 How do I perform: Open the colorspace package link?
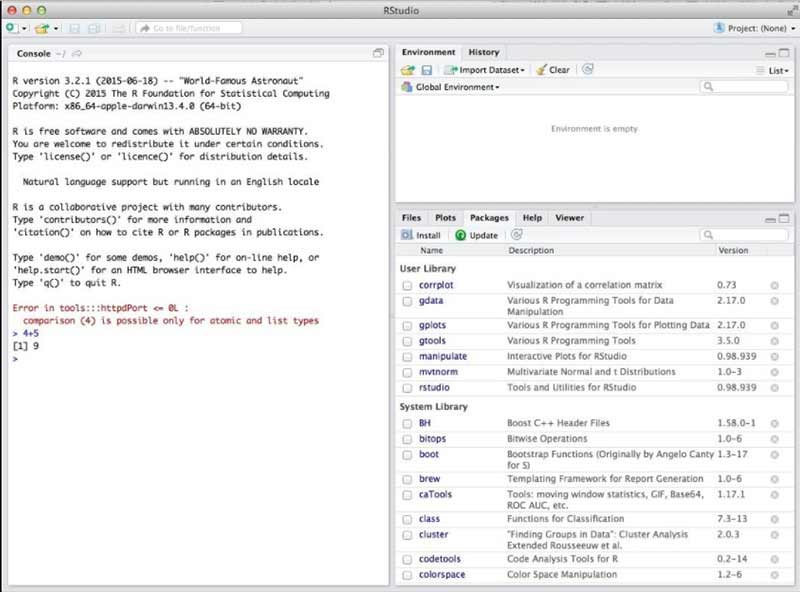click(x=442, y=575)
